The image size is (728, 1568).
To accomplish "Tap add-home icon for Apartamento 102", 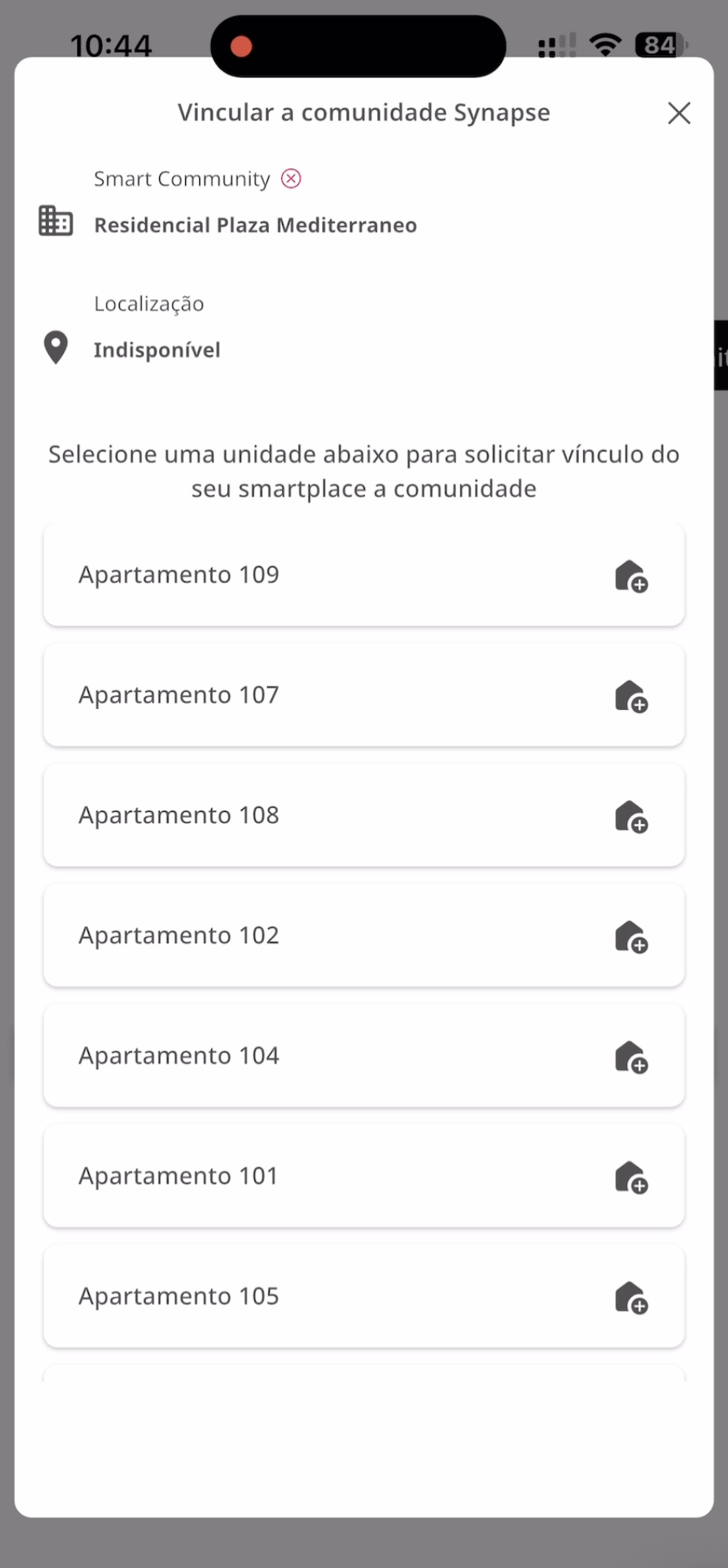I will click(631, 937).
